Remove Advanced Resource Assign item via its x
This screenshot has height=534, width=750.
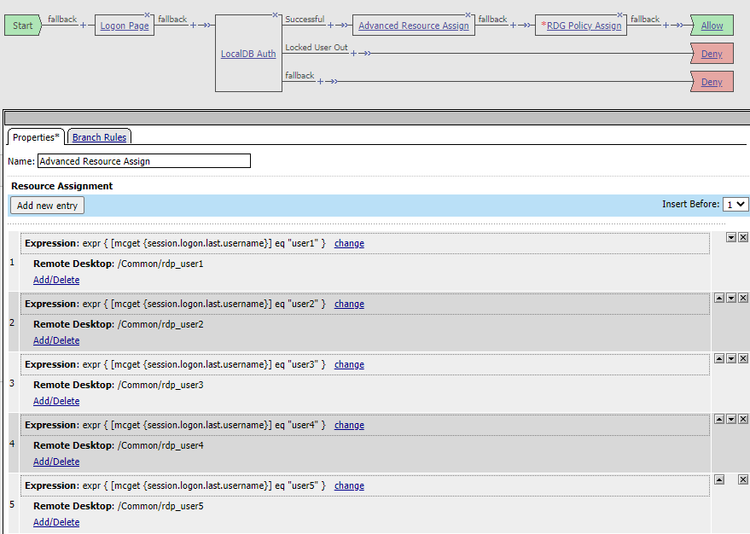468,15
